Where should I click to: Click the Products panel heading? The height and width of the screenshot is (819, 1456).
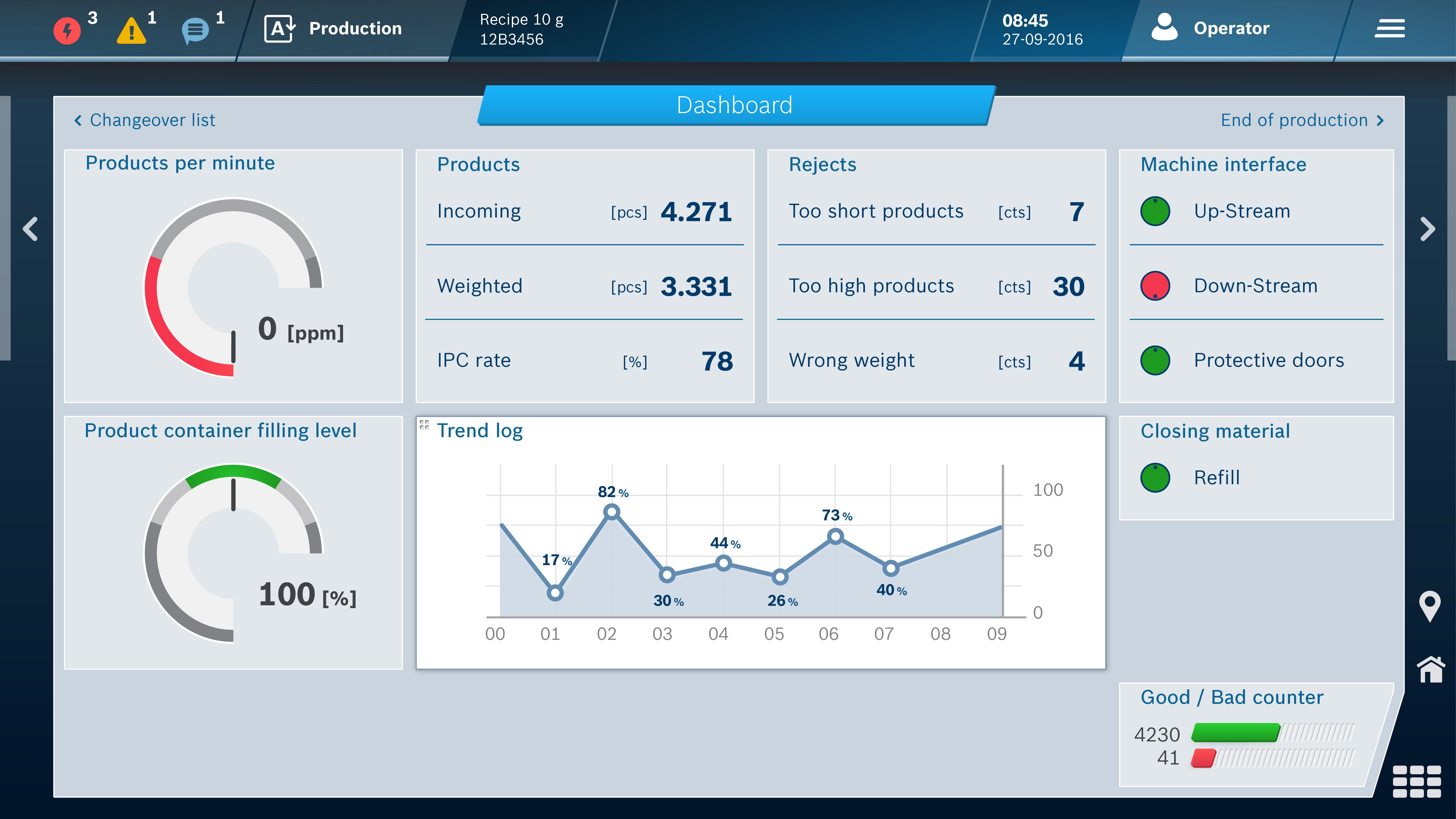(x=478, y=164)
